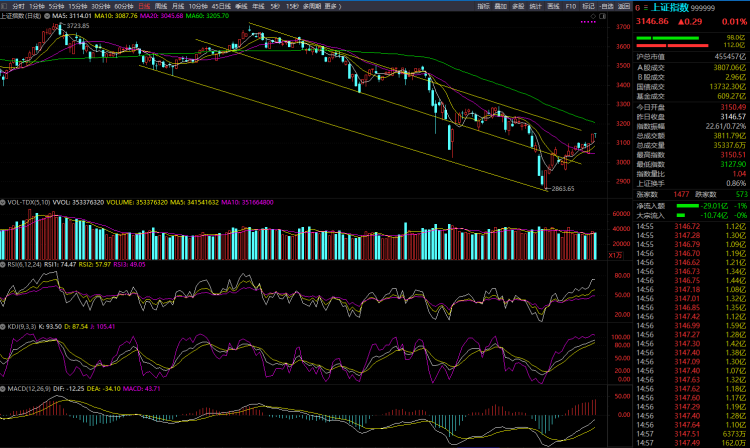This screenshot has width=750, height=448.
Task: Open the 统计 statistics menu item
Action: (535, 6)
